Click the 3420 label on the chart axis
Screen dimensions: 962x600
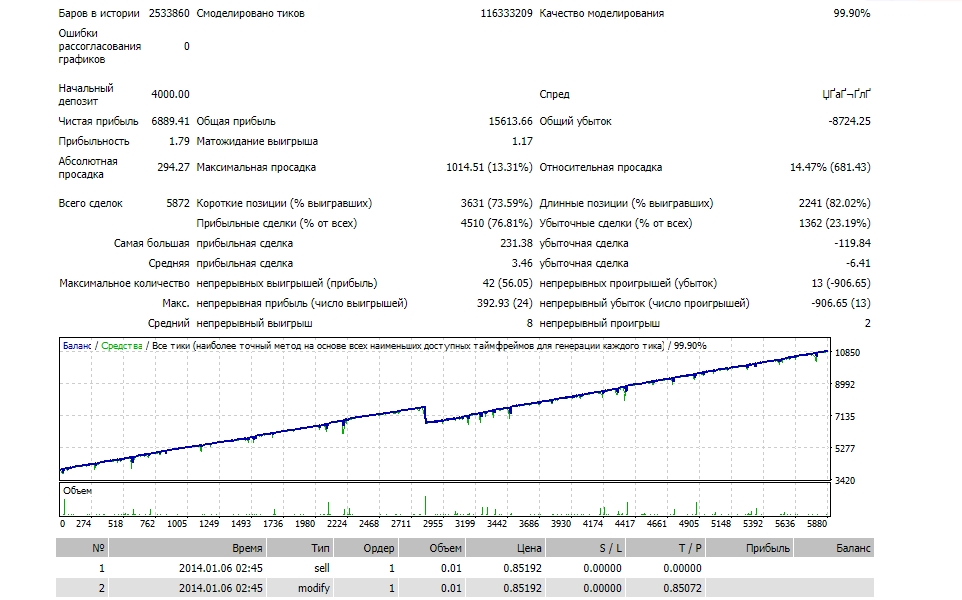pyautogui.click(x=845, y=480)
